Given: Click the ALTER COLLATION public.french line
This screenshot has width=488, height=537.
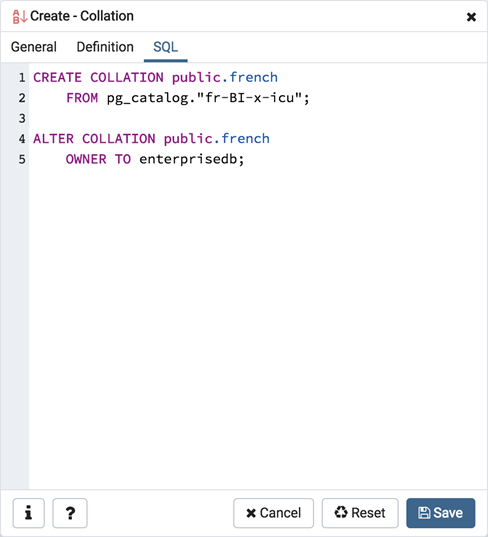Looking at the screenshot, I should [x=151, y=139].
